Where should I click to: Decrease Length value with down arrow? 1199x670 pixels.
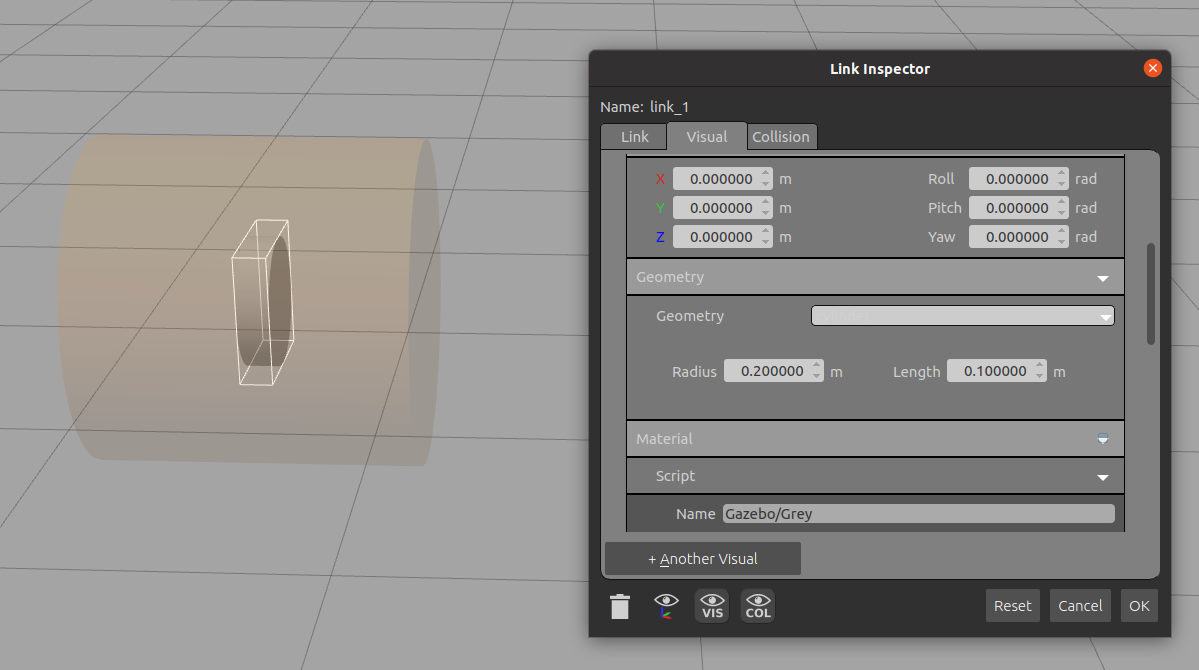tap(1040, 377)
